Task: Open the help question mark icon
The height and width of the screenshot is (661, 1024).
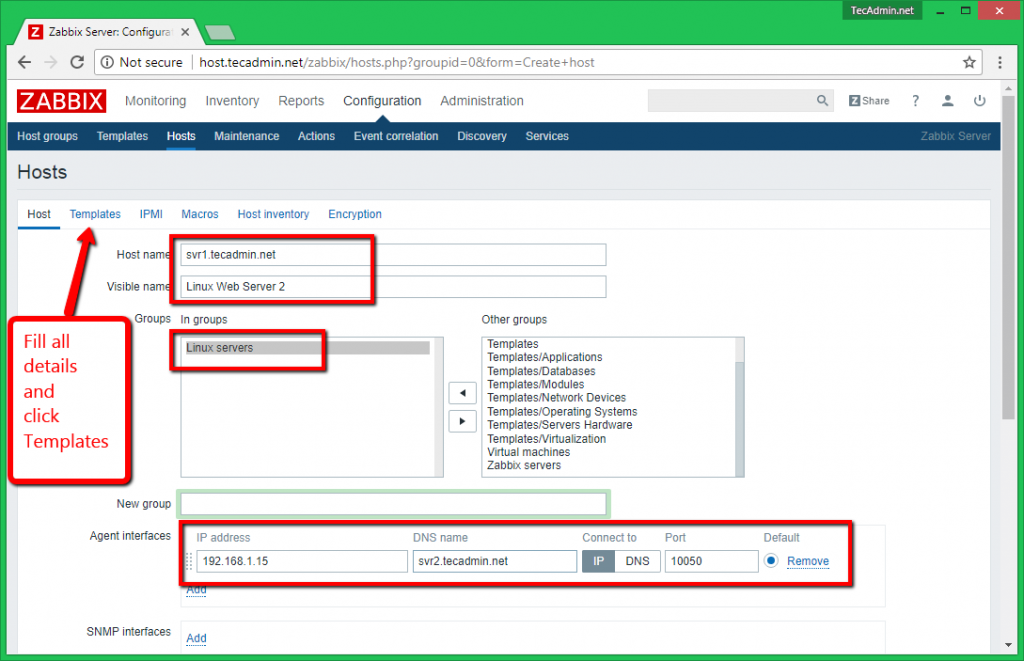Action: [915, 101]
